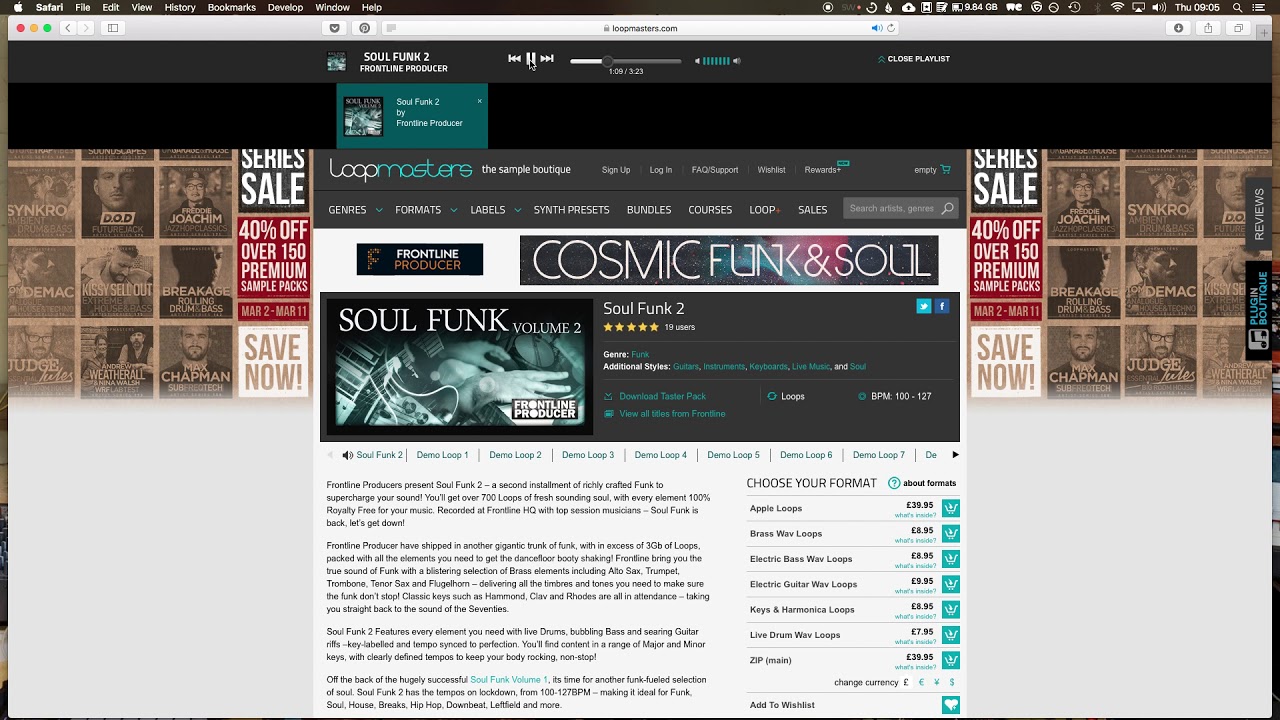The width and height of the screenshot is (1280, 720).
Task: Adjust the player volume bar
Action: [716, 61]
